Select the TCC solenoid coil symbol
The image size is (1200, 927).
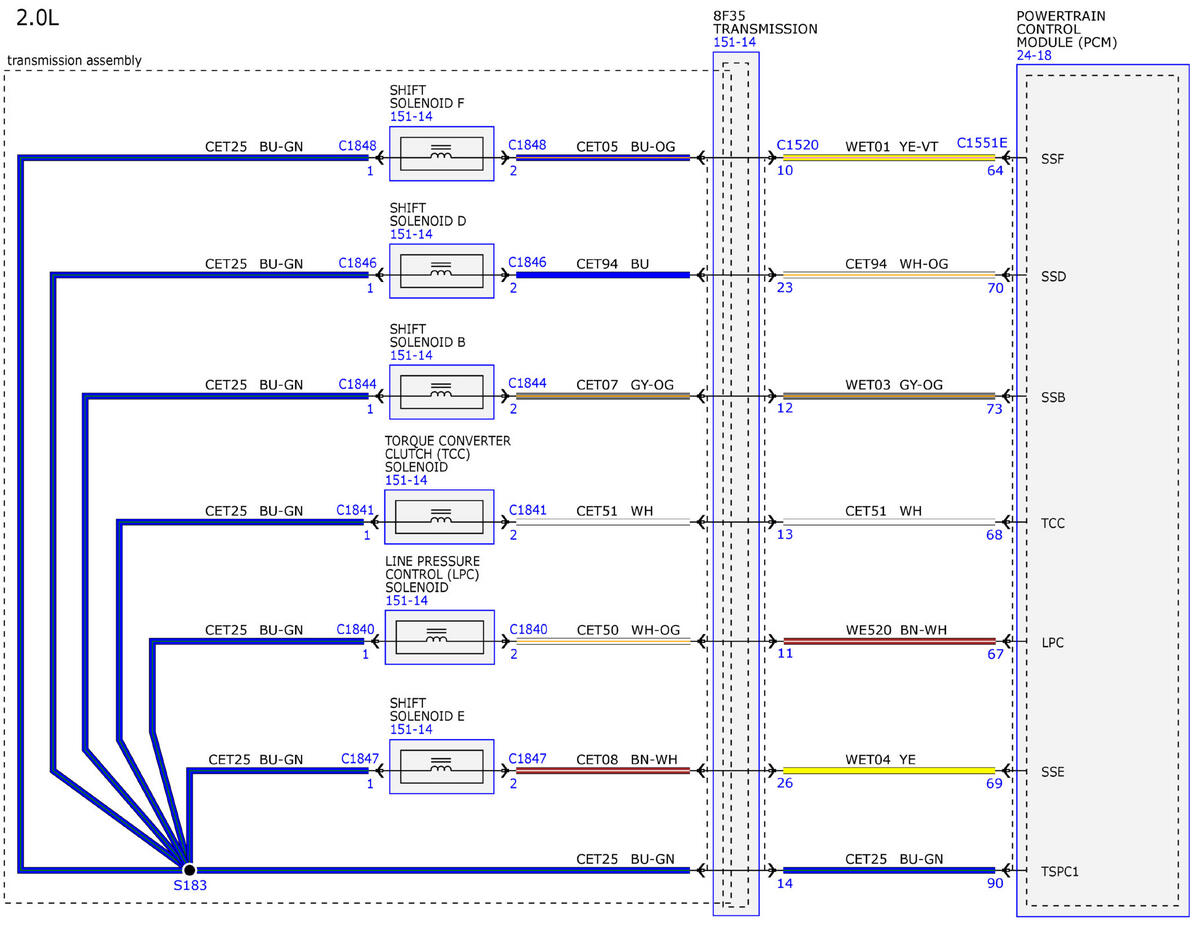pyautogui.click(x=439, y=517)
